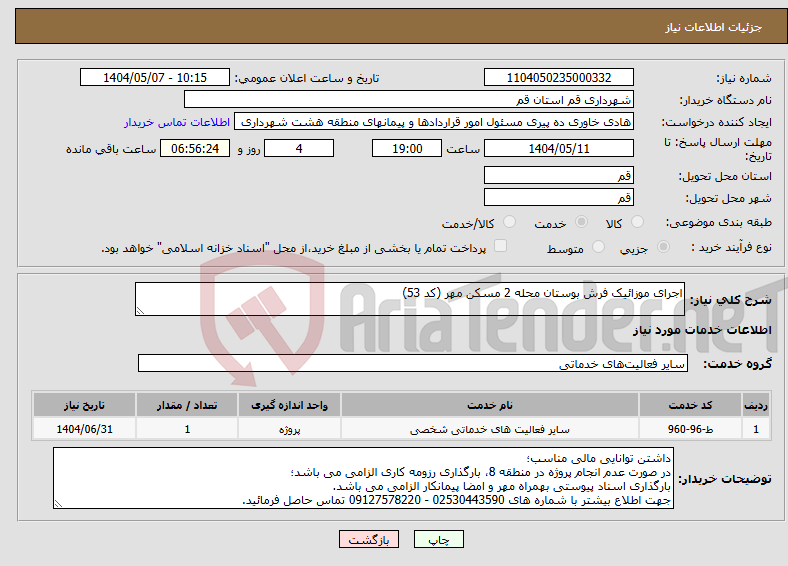The image size is (788, 566).
Task: Click the buyer organization name field
Action: coord(409,100)
